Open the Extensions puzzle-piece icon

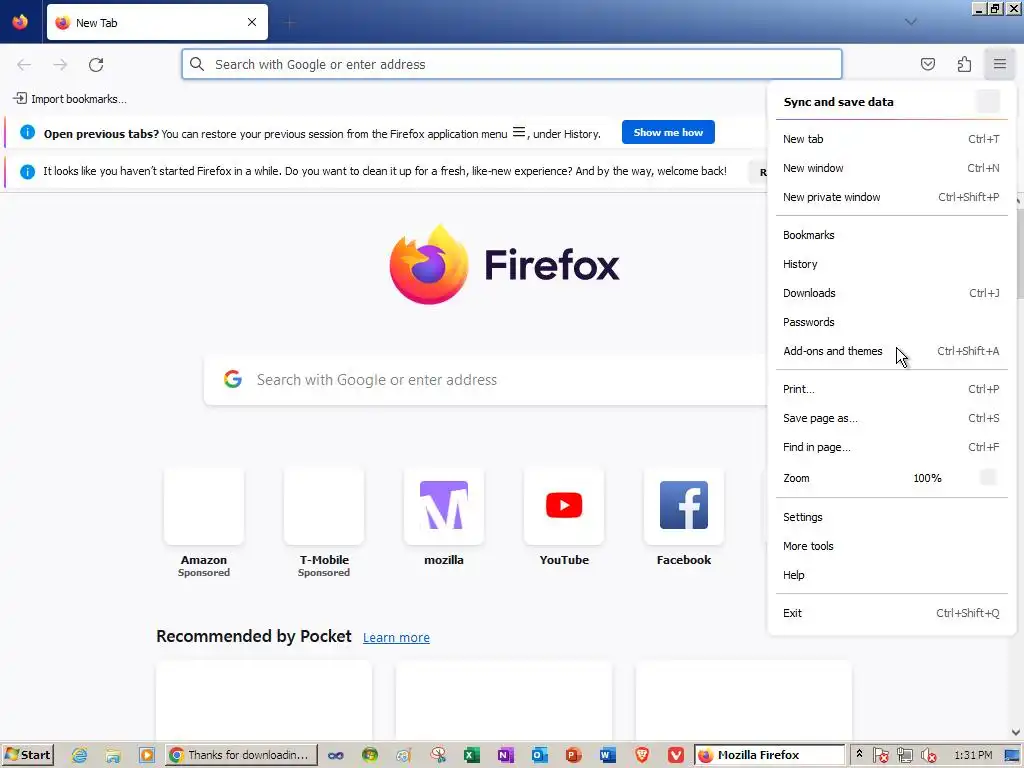point(964,64)
